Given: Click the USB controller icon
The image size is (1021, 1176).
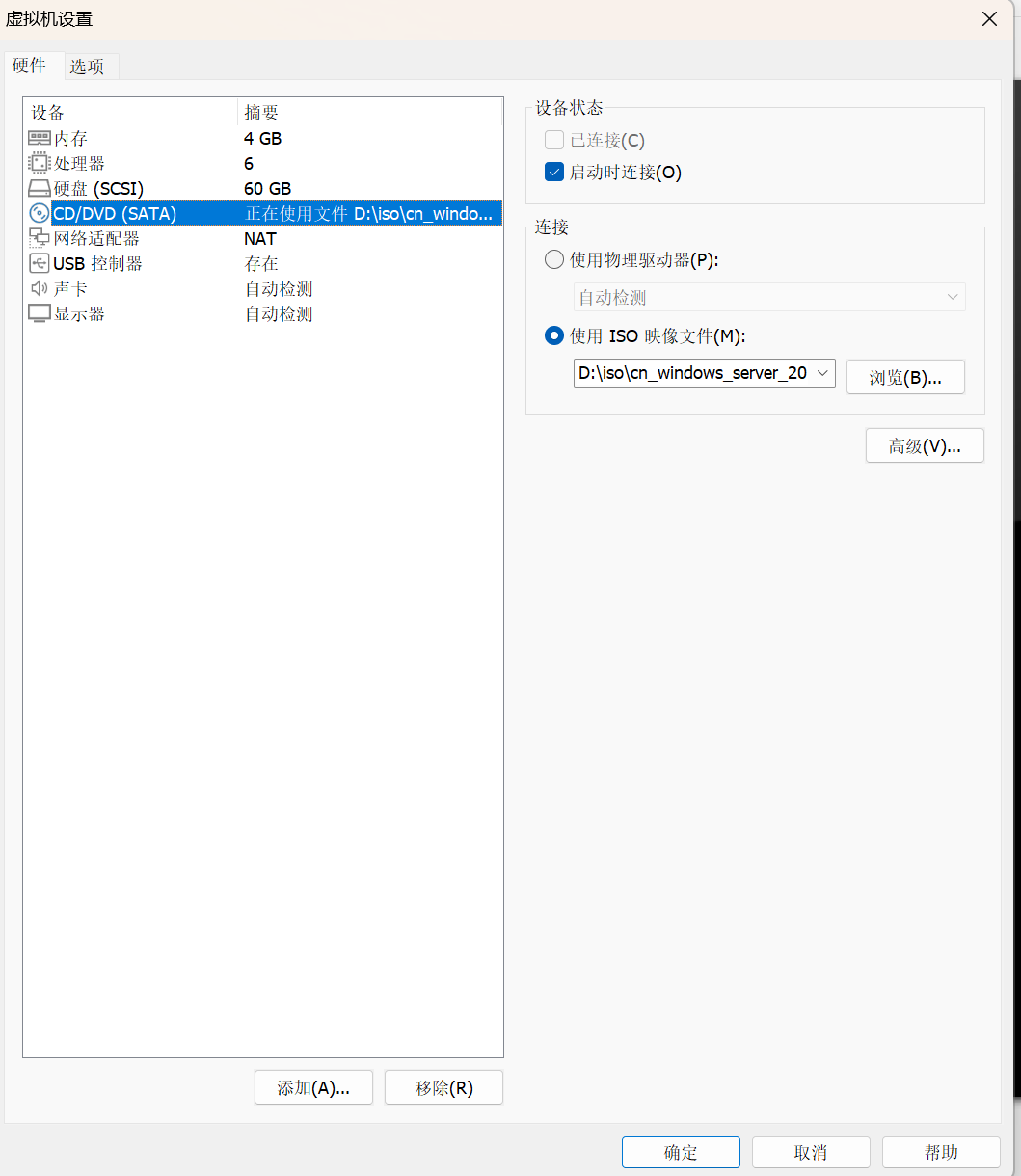Looking at the screenshot, I should click(x=40, y=264).
